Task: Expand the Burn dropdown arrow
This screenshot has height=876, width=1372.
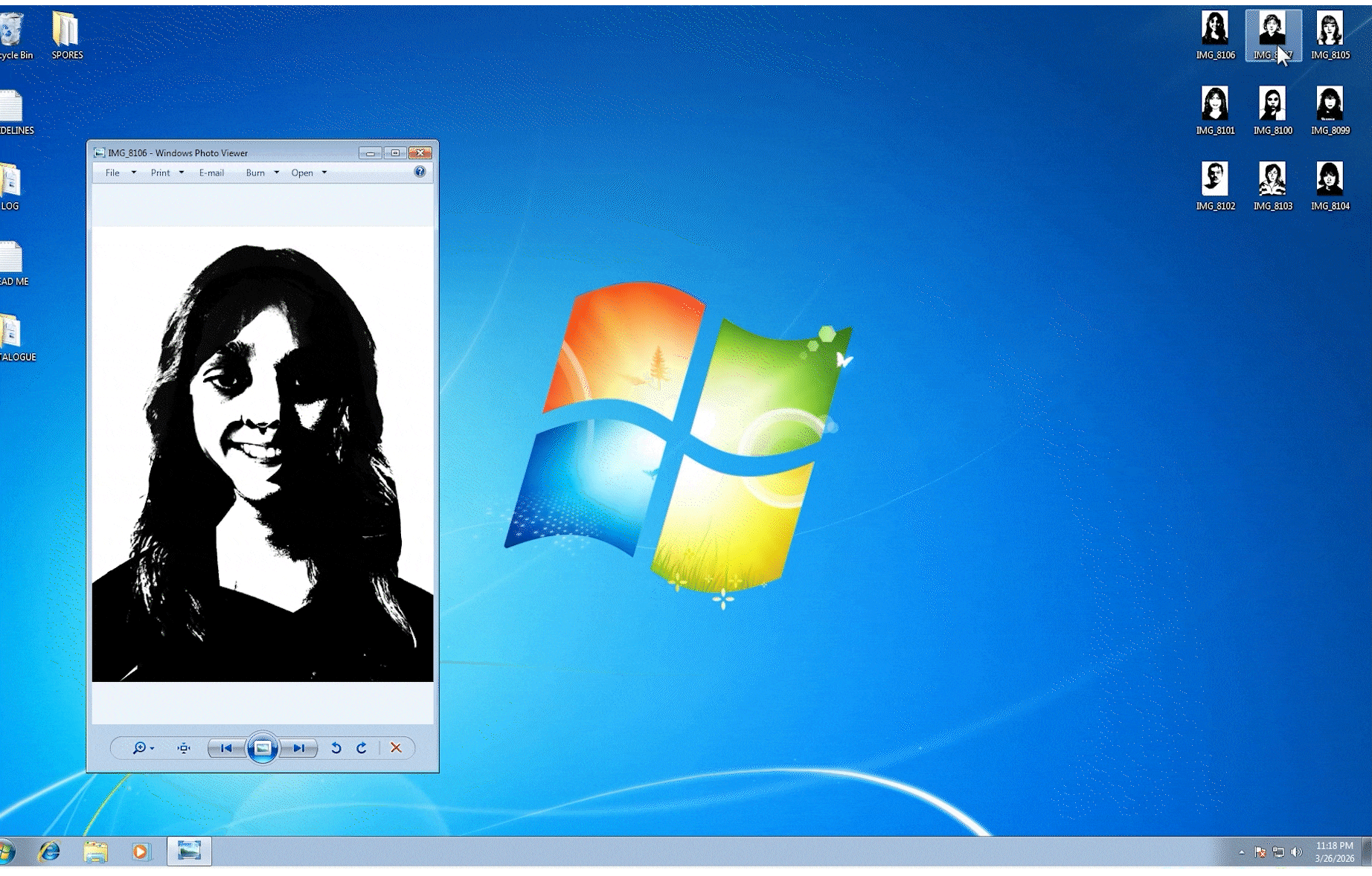Action: 277,173
